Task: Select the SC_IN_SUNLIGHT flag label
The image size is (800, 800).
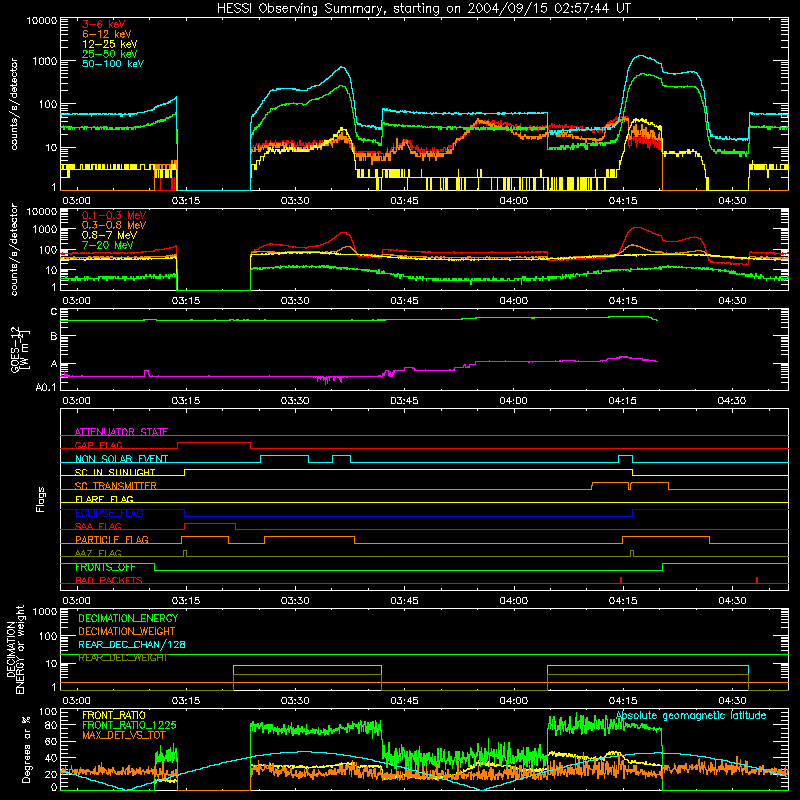Action: pyautogui.click(x=115, y=472)
